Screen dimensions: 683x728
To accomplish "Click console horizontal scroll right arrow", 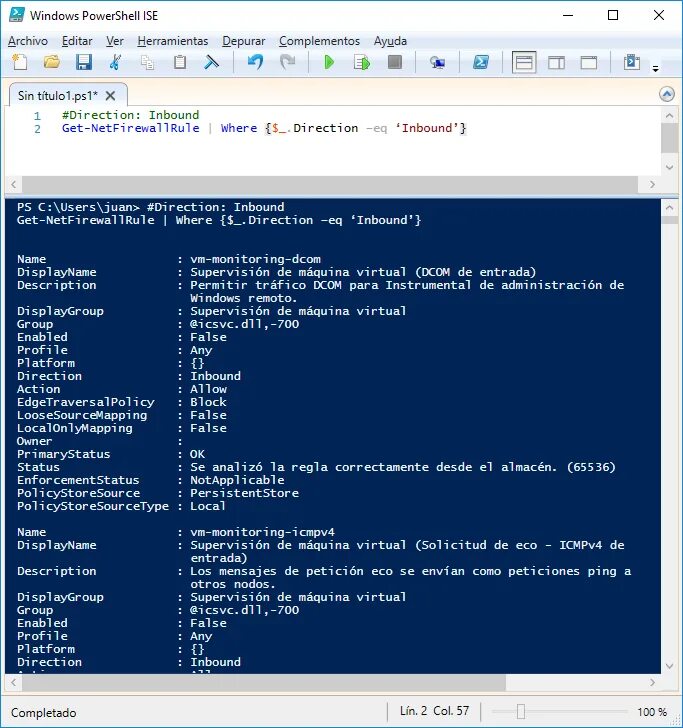I will point(652,682).
